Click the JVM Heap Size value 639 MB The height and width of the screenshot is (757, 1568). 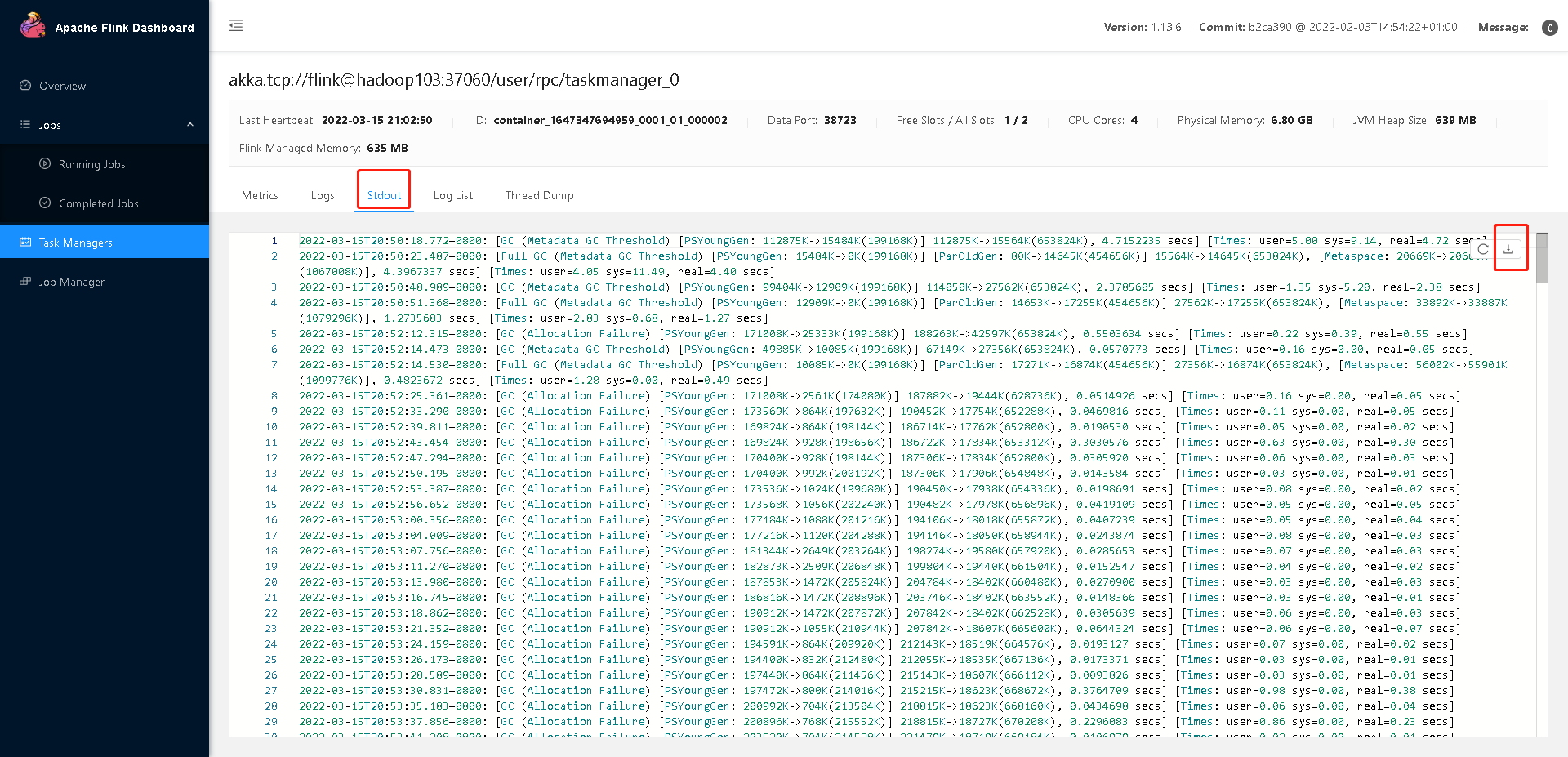1455,120
